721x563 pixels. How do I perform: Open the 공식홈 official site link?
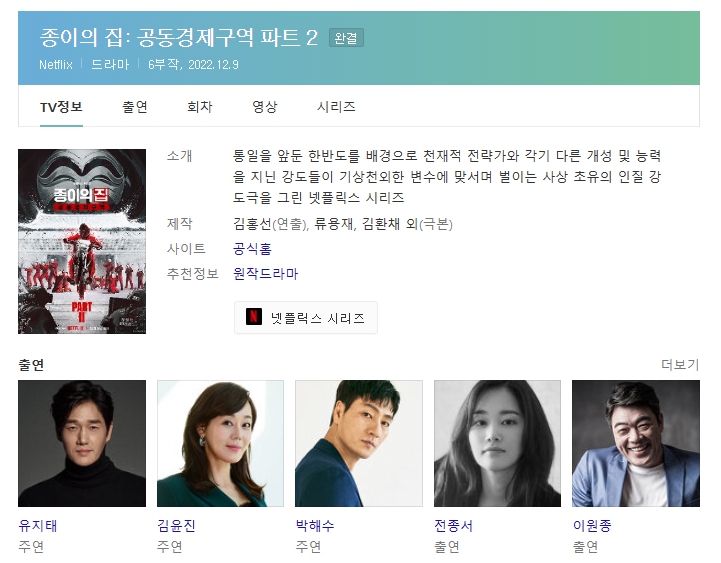click(252, 249)
